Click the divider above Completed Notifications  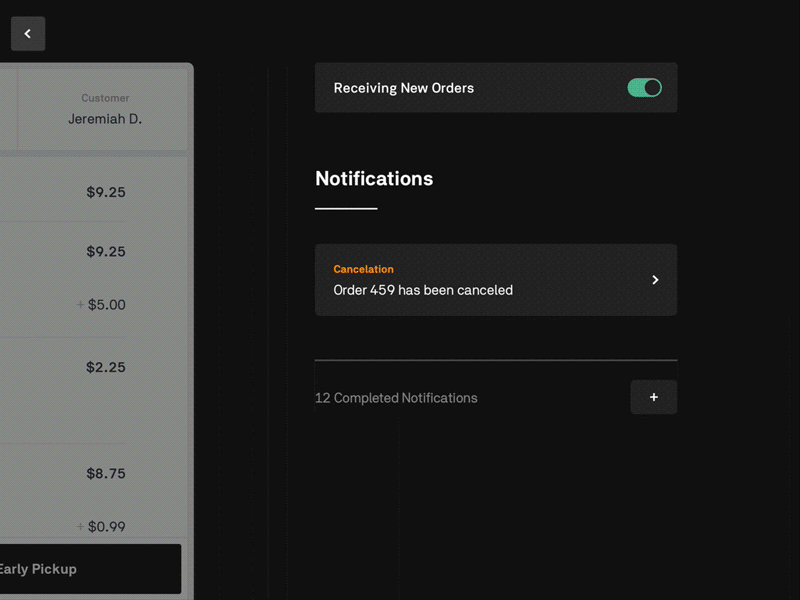(495, 360)
